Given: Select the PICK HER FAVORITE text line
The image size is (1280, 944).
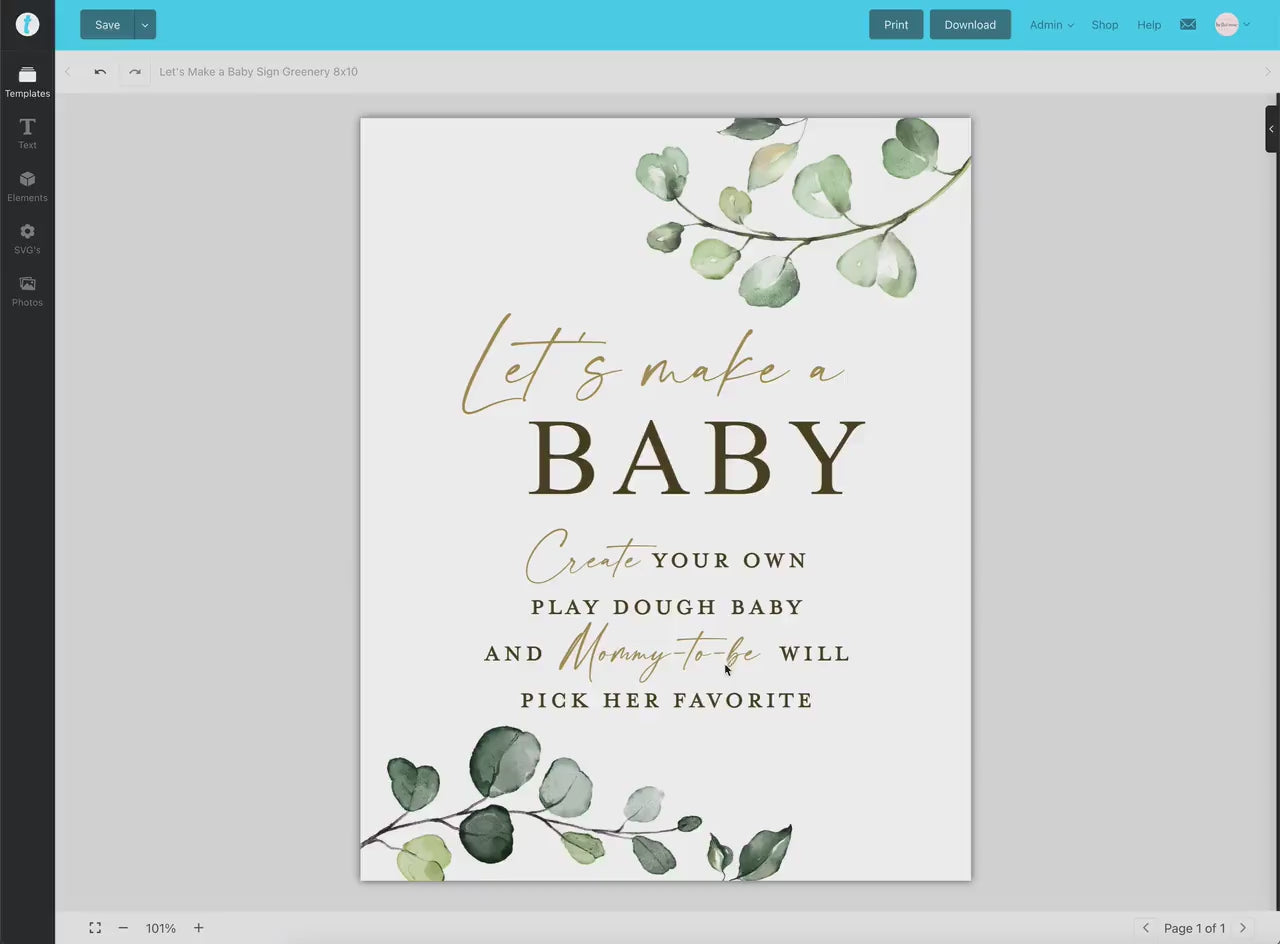Looking at the screenshot, I should click(x=667, y=701).
